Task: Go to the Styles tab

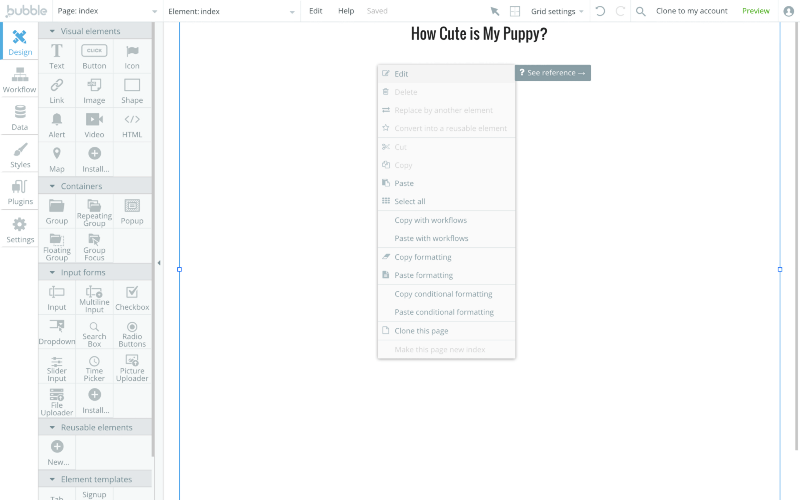Action: pyautogui.click(x=20, y=155)
